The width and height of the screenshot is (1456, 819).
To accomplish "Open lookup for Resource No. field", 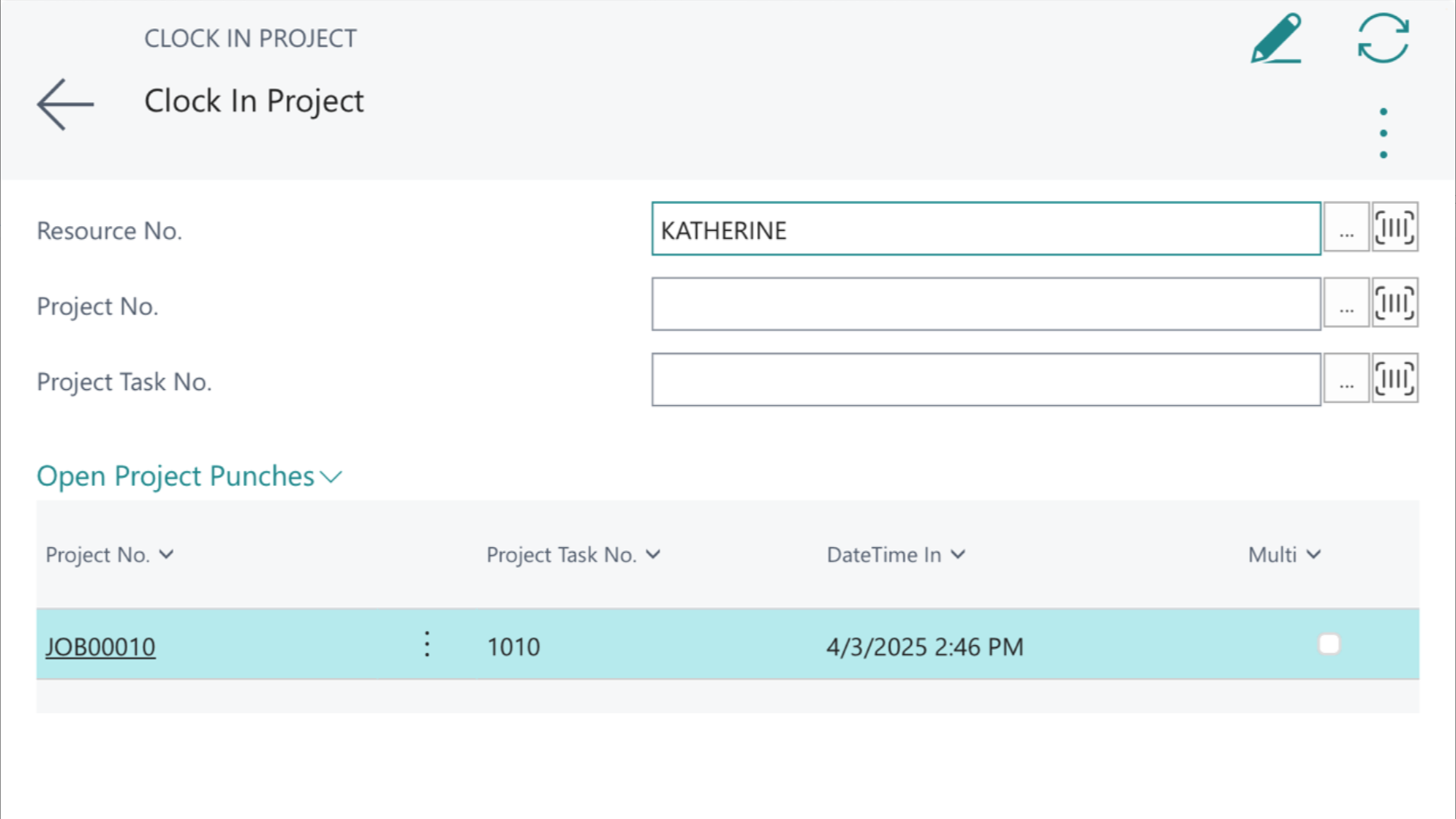I will point(1345,229).
